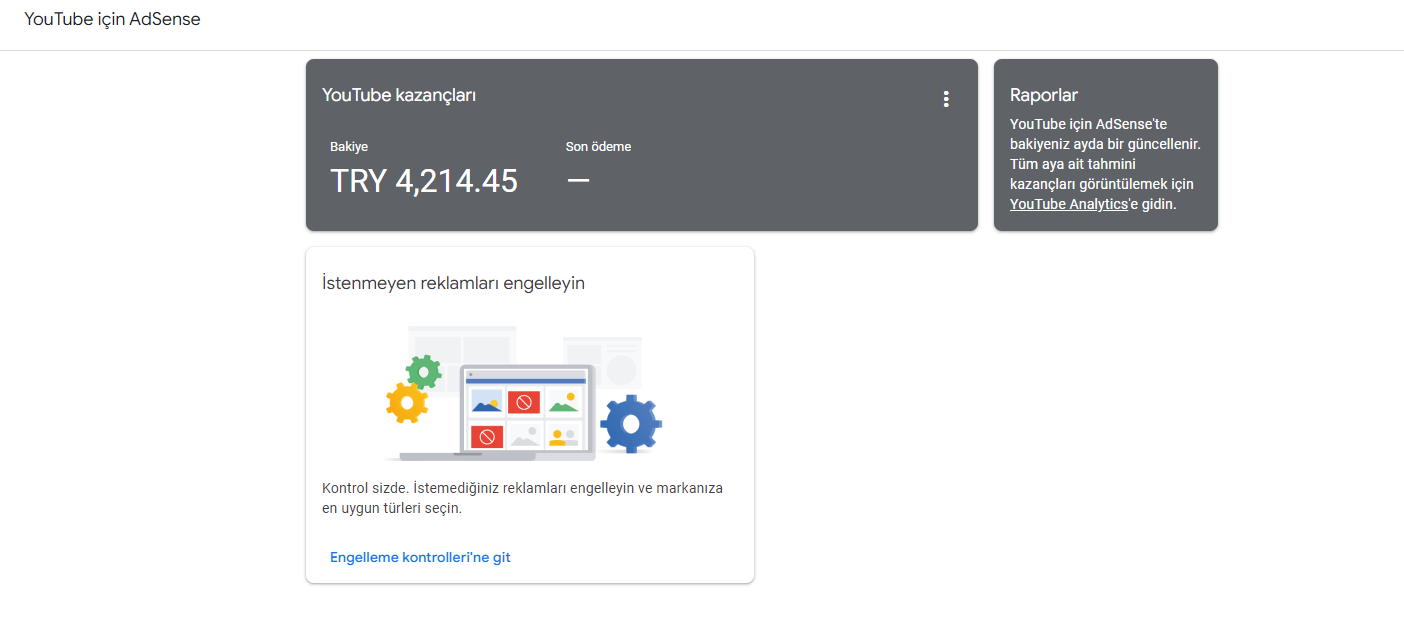Click the Son ödeme label

tap(598, 147)
